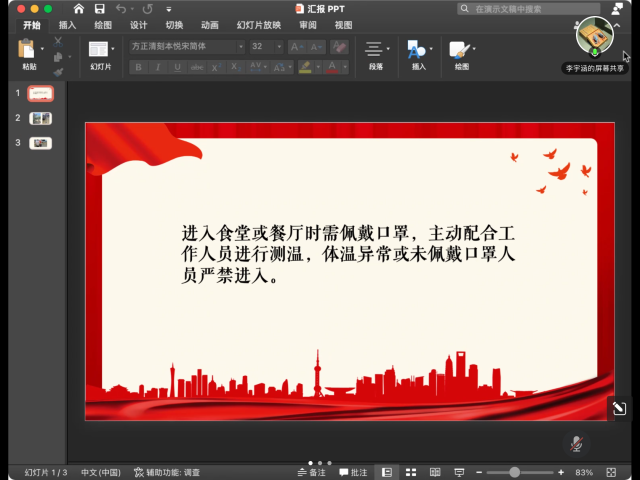Open the 设计 (Design) ribbon tab
This screenshot has height=480, width=640.
coord(139,25)
